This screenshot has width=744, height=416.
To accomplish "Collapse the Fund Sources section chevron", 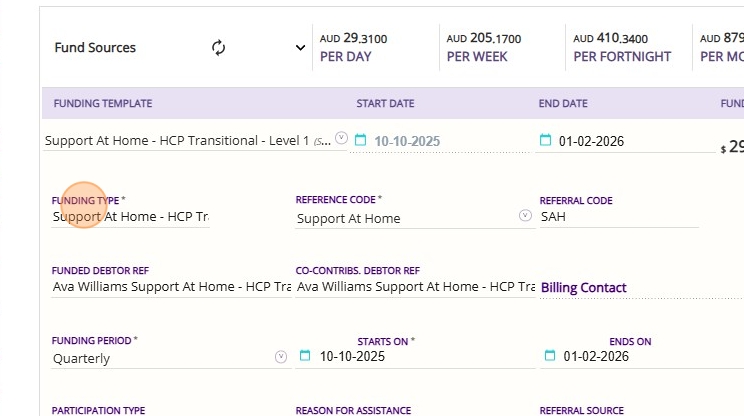I will tap(300, 48).
